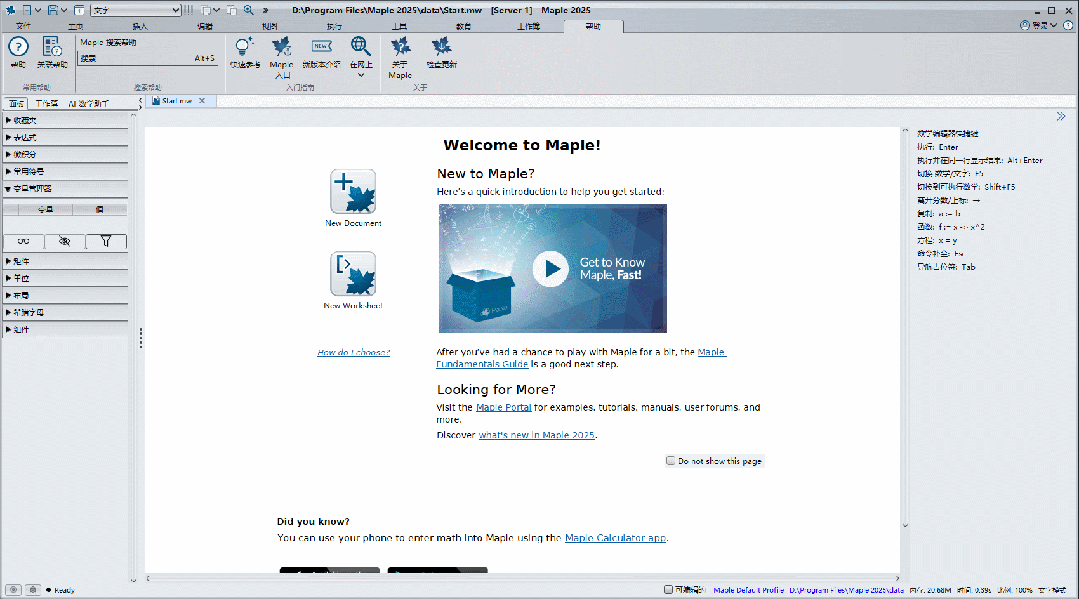Image resolution: width=1079 pixels, height=599 pixels.
Task: Switch to the 主页 home ribbon tab
Action: 76,26
